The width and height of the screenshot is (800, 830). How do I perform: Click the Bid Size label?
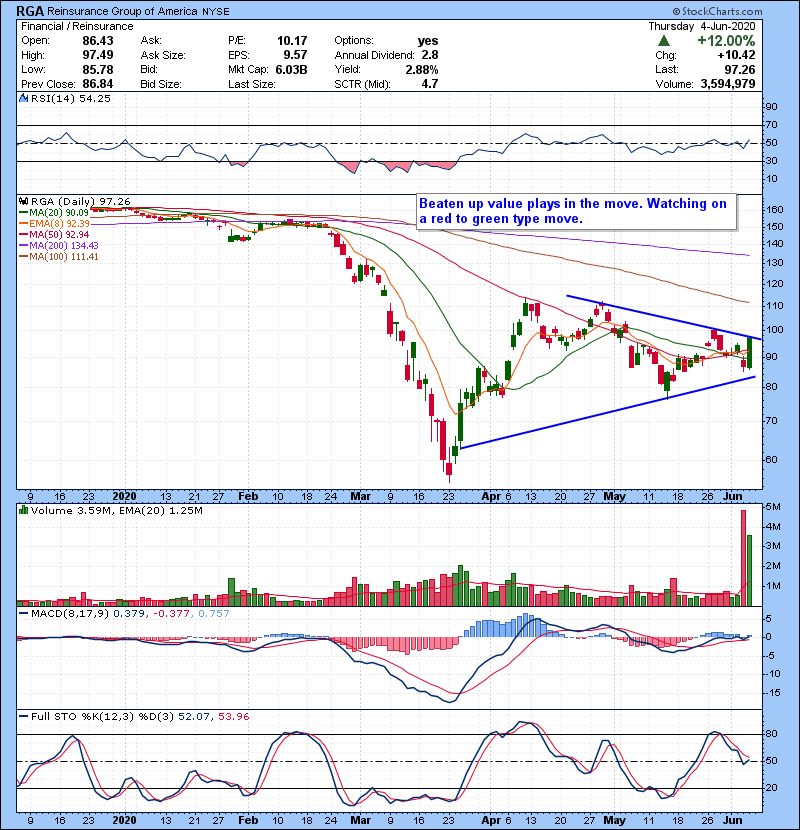(x=161, y=84)
